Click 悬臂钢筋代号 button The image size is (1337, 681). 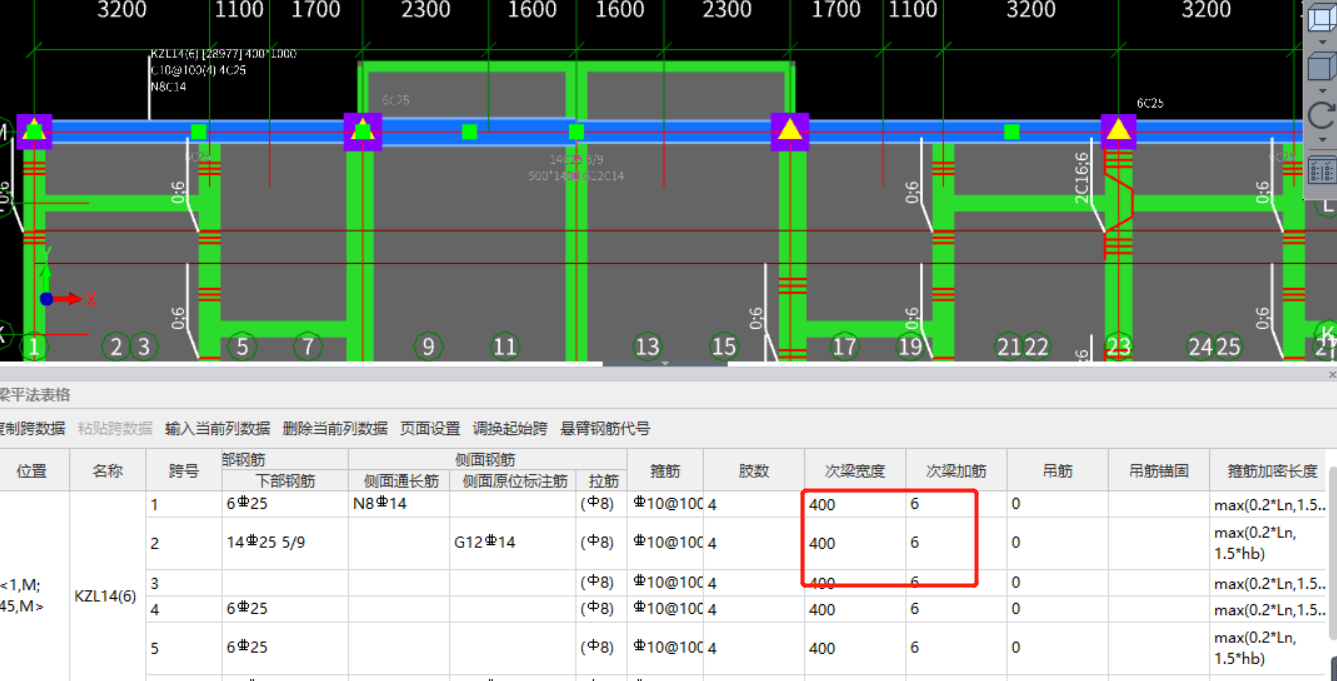(605, 428)
